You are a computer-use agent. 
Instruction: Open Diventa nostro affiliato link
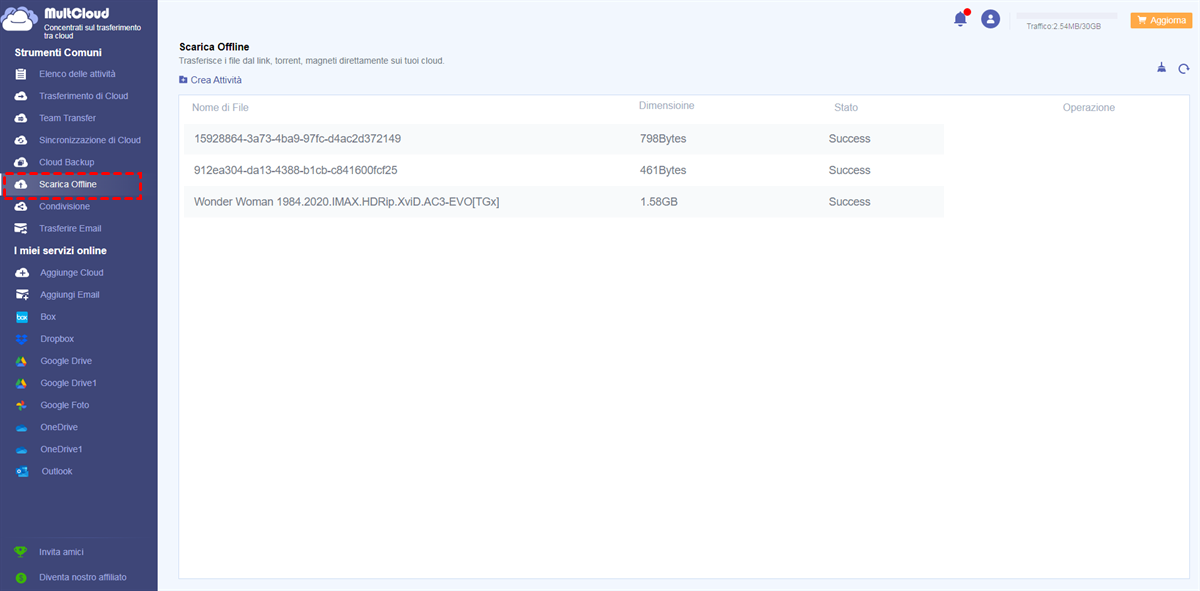(83, 577)
